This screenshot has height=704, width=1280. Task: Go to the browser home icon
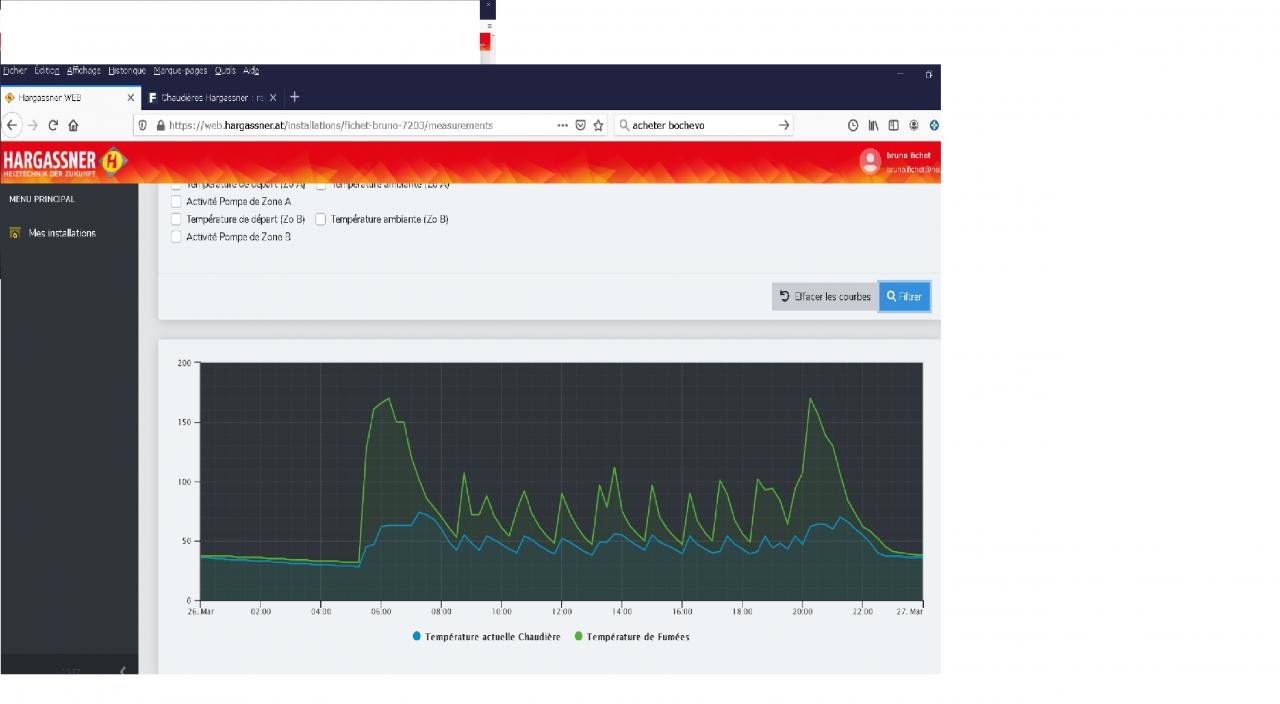pos(73,125)
